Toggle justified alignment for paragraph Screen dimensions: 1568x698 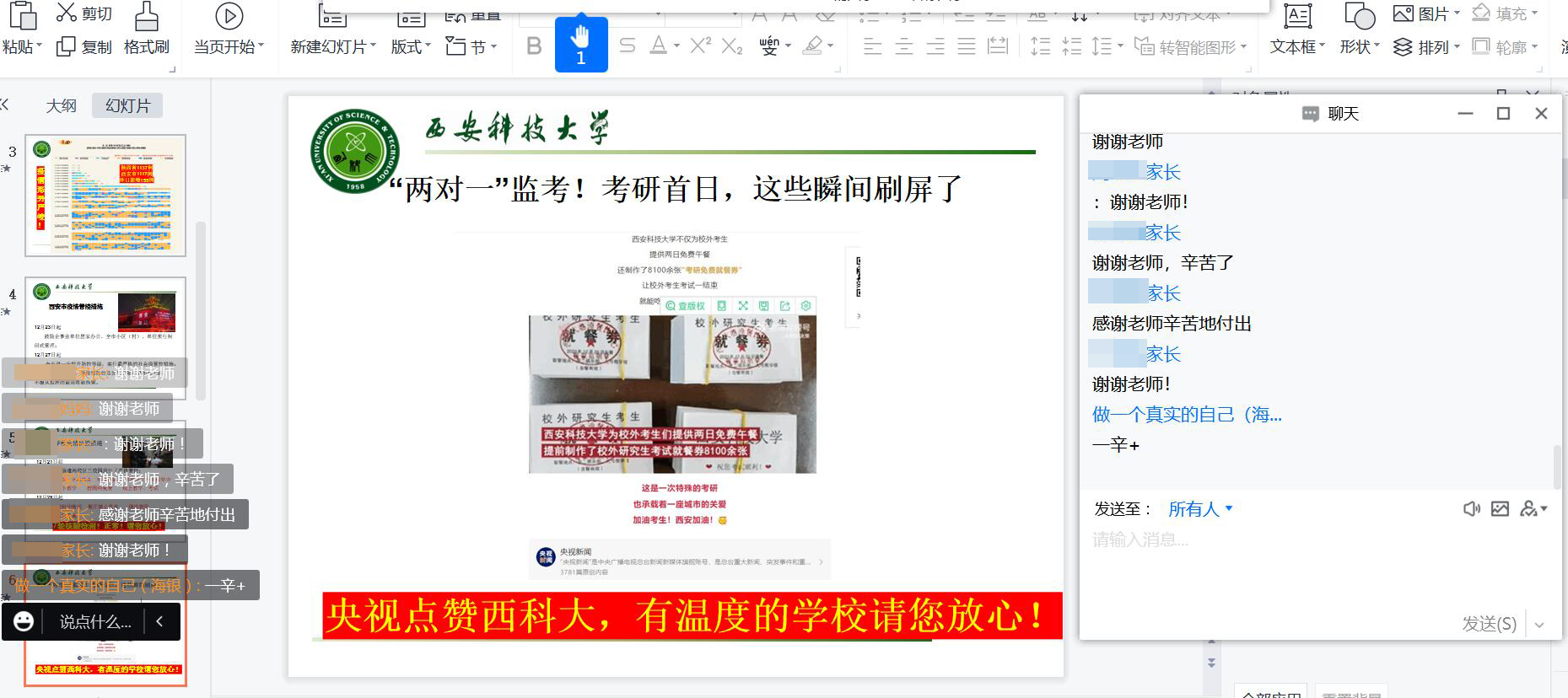click(967, 46)
